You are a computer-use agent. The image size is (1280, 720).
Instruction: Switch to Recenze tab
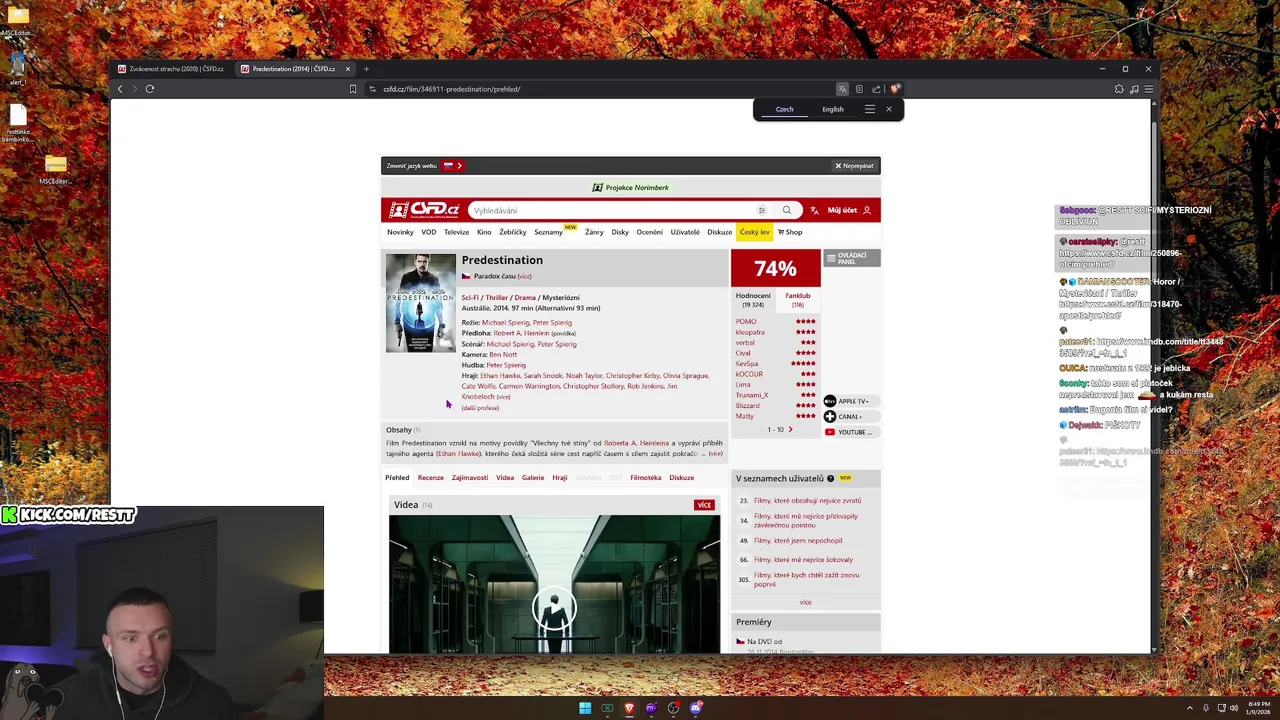(431, 478)
